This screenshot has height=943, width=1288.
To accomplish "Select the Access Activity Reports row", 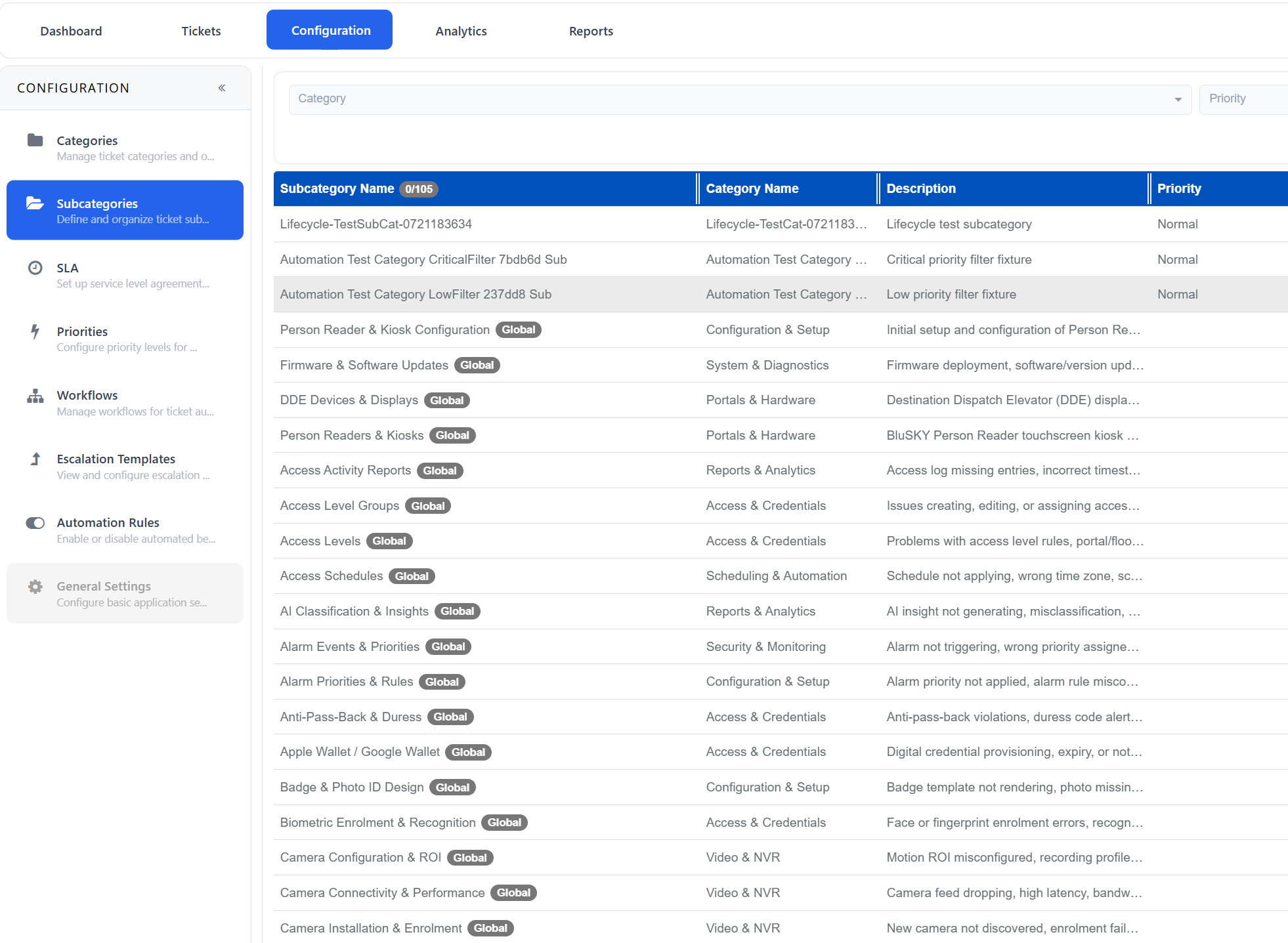I will pos(781,471).
